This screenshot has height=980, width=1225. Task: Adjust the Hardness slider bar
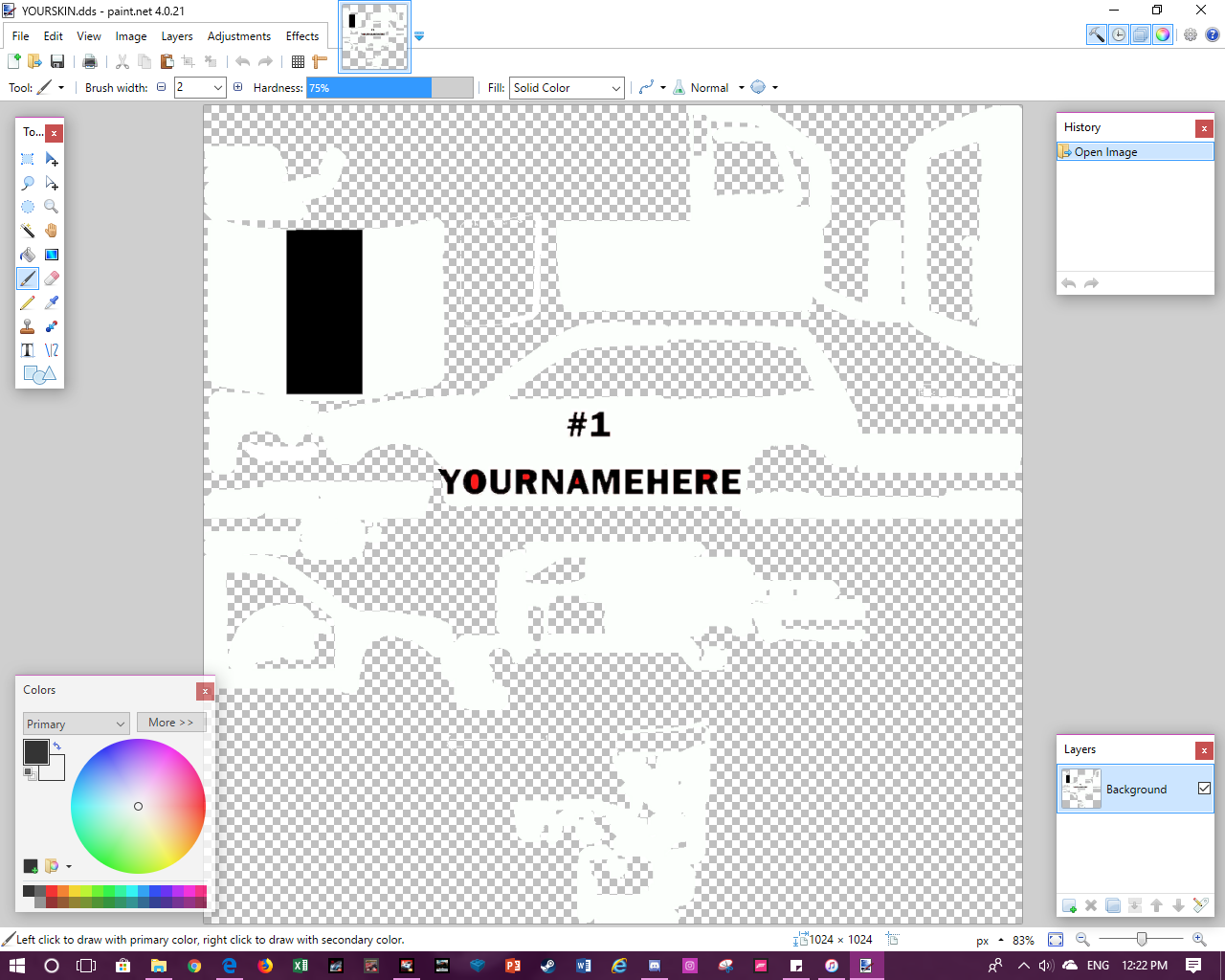[x=390, y=87]
